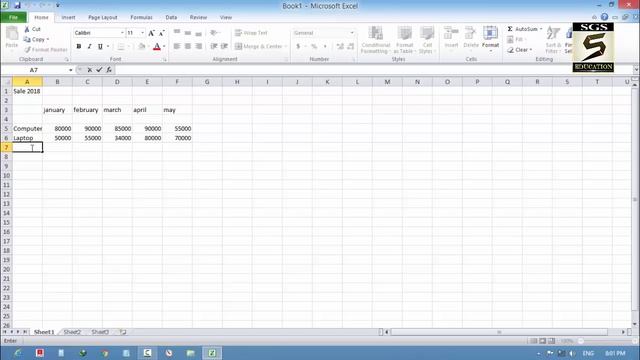Viewport: 640px width, 360px height.
Task: Toggle Align Text Left
Action: (x=177, y=47)
